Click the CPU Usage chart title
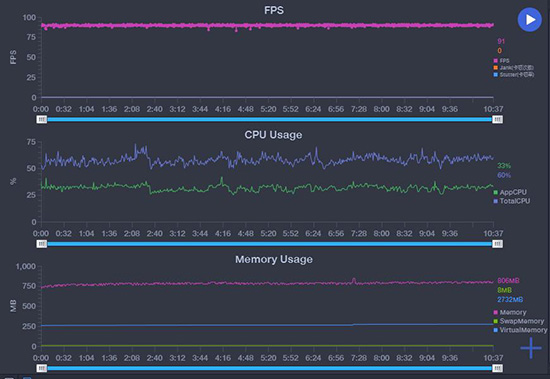 pyautogui.click(x=273, y=135)
